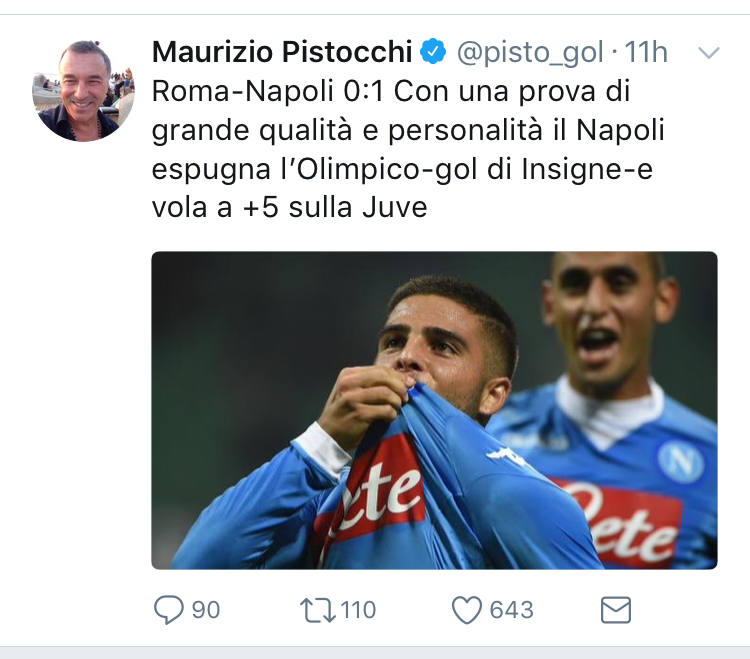Click the @pisto_gol handle
750x659 pixels.
click(530, 51)
